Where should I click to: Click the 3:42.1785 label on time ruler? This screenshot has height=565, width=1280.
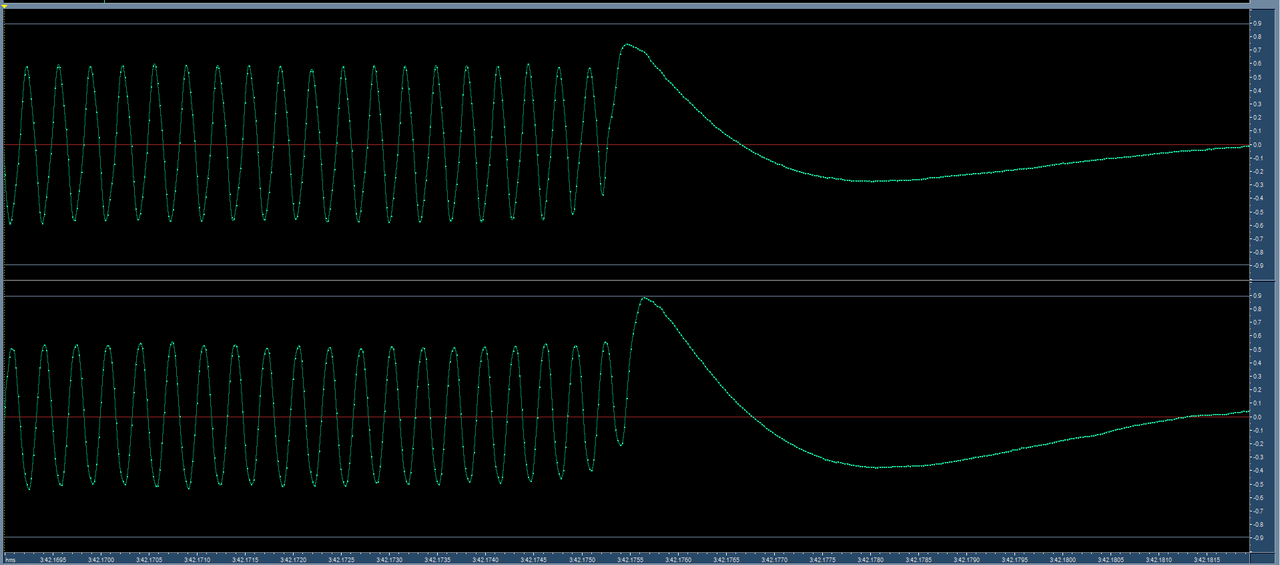click(918, 560)
